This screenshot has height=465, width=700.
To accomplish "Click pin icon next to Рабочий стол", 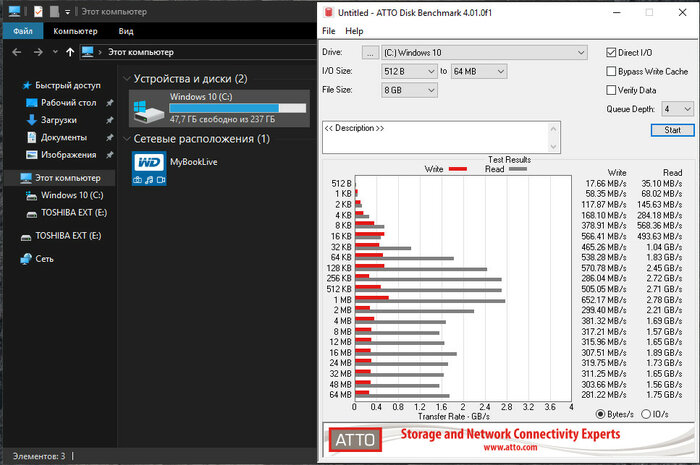I will 109,103.
